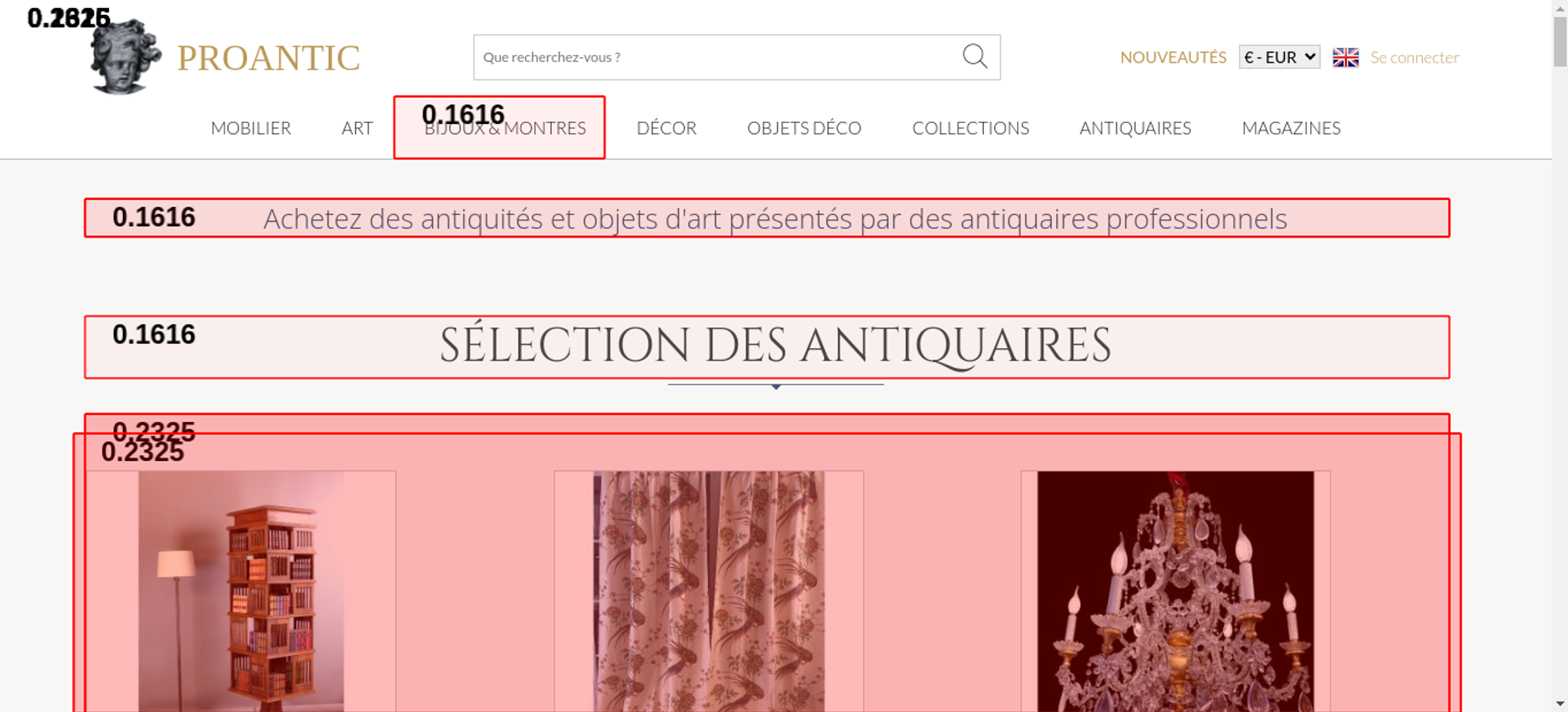Viewport: 1568px width, 712px height.
Task: Open the currency EUR dropdown
Action: point(1279,57)
